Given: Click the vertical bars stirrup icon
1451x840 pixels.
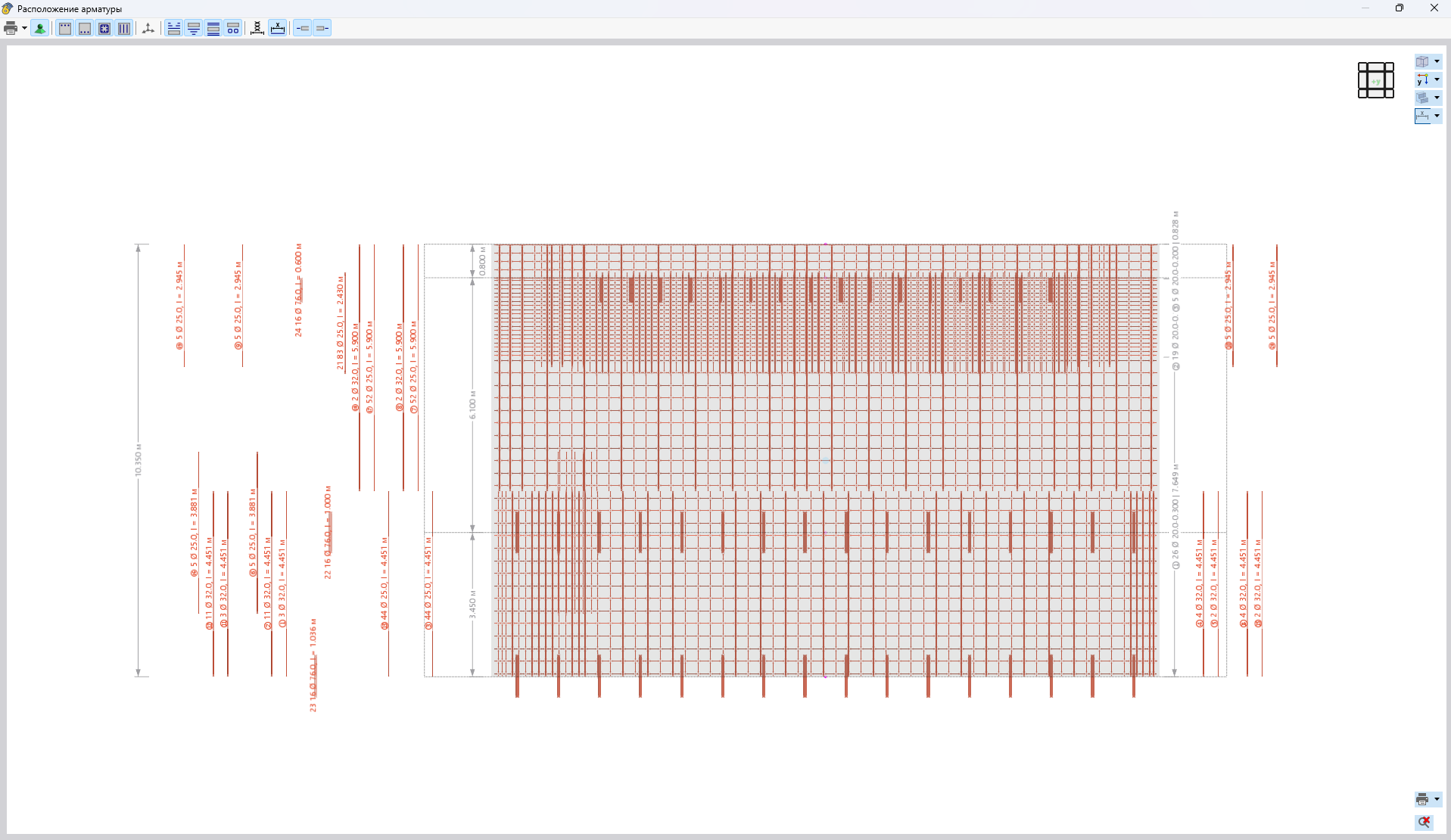Looking at the screenshot, I should click(x=124, y=29).
